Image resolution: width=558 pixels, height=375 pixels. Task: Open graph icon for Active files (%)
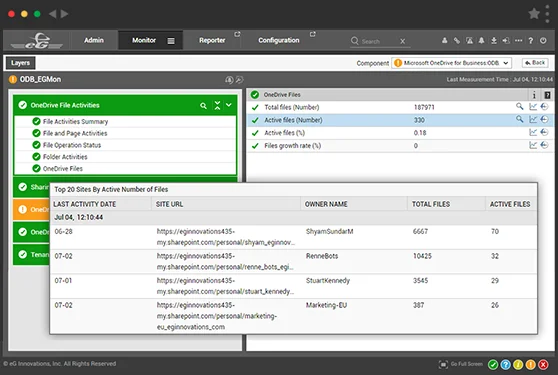tap(533, 132)
